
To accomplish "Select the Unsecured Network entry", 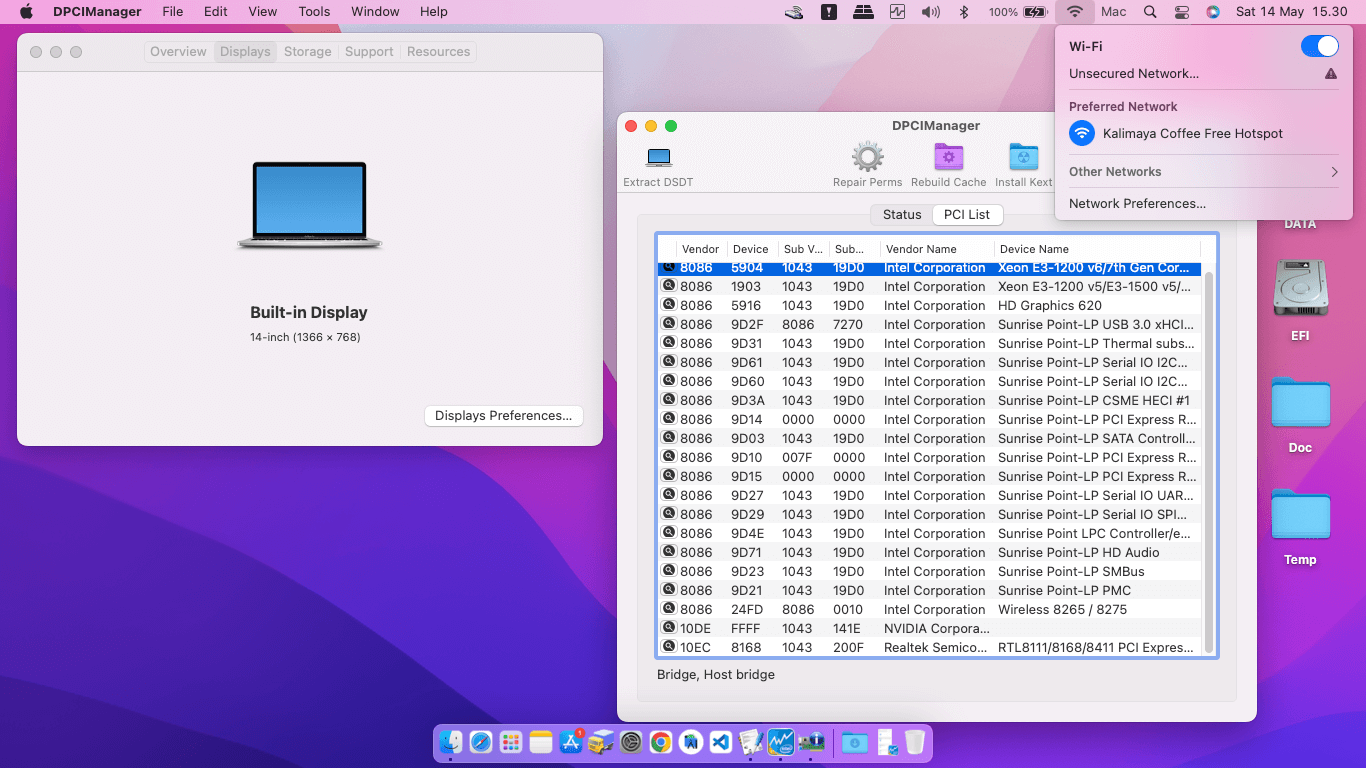I will (x=1203, y=74).
